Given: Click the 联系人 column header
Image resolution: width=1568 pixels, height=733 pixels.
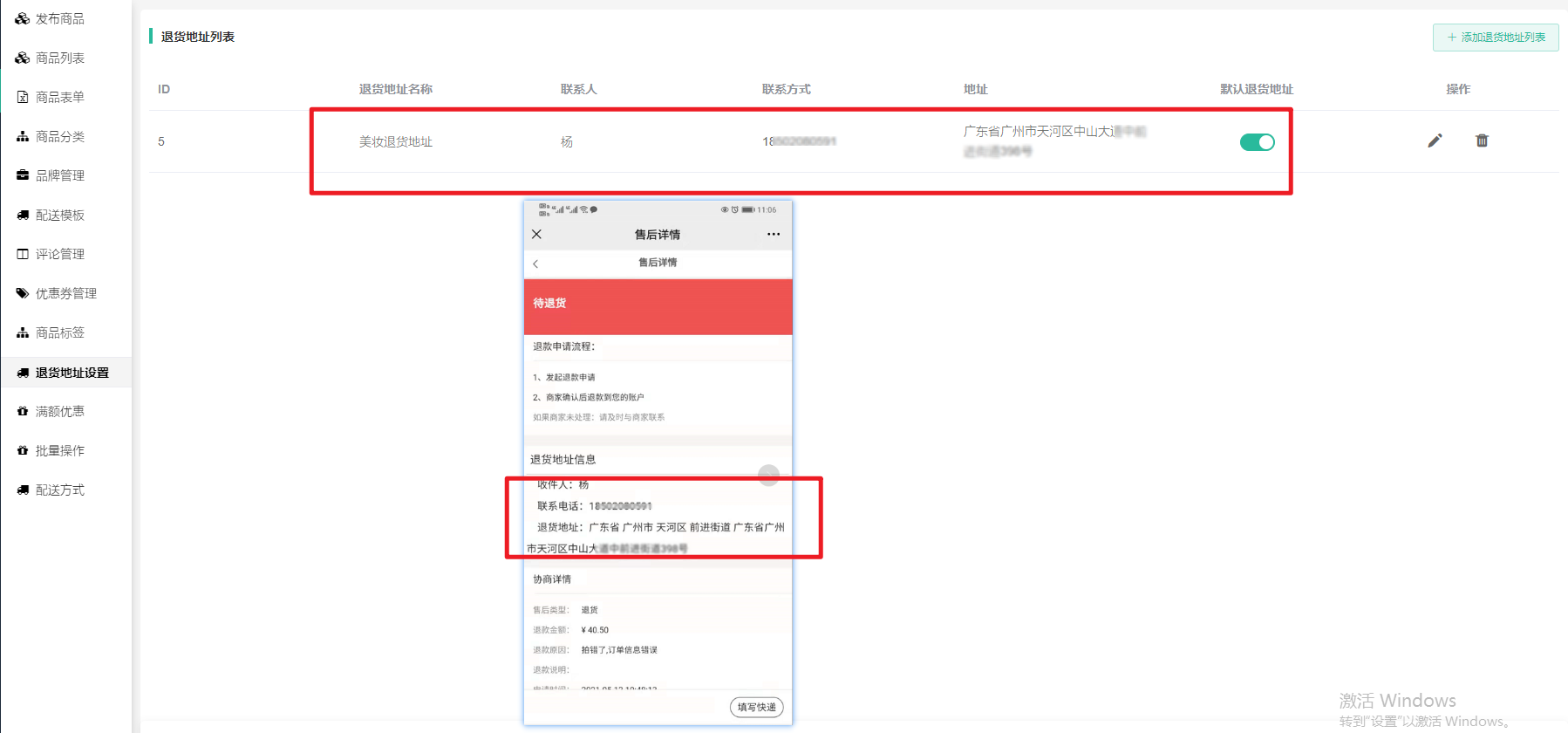Looking at the screenshot, I should click(579, 89).
